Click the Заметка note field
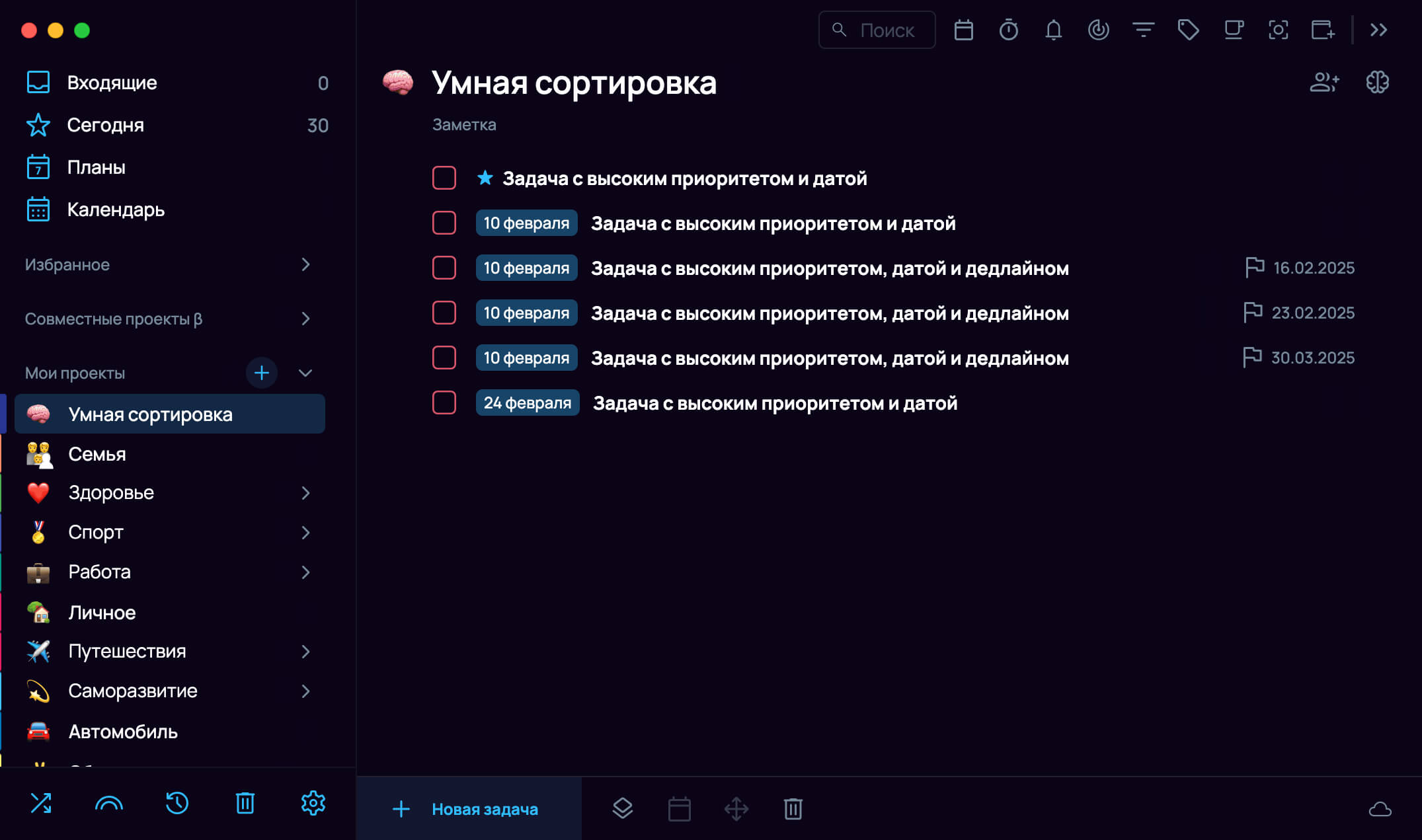 (464, 125)
